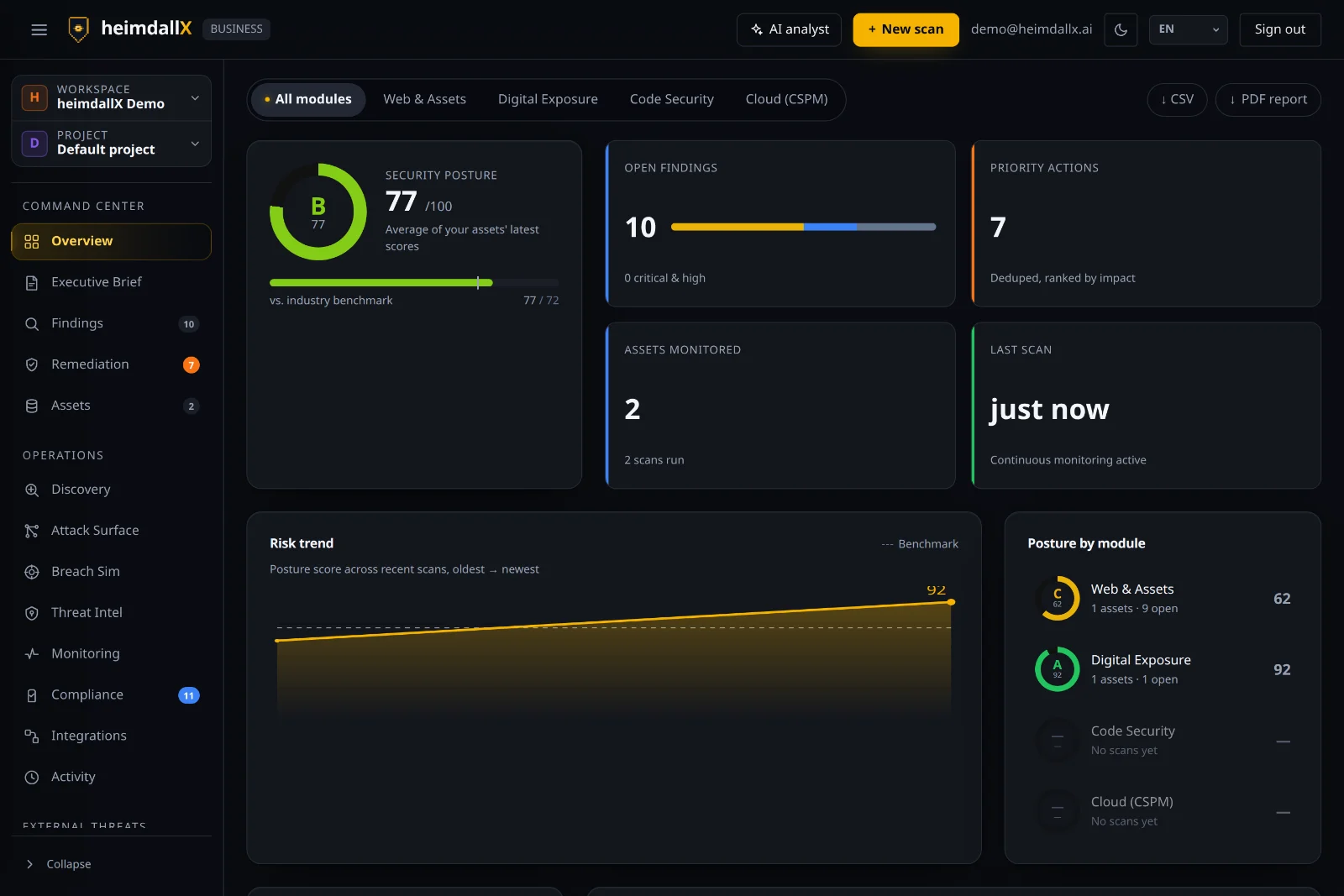Expand the heimdallX Demo workspace selector

click(111, 97)
